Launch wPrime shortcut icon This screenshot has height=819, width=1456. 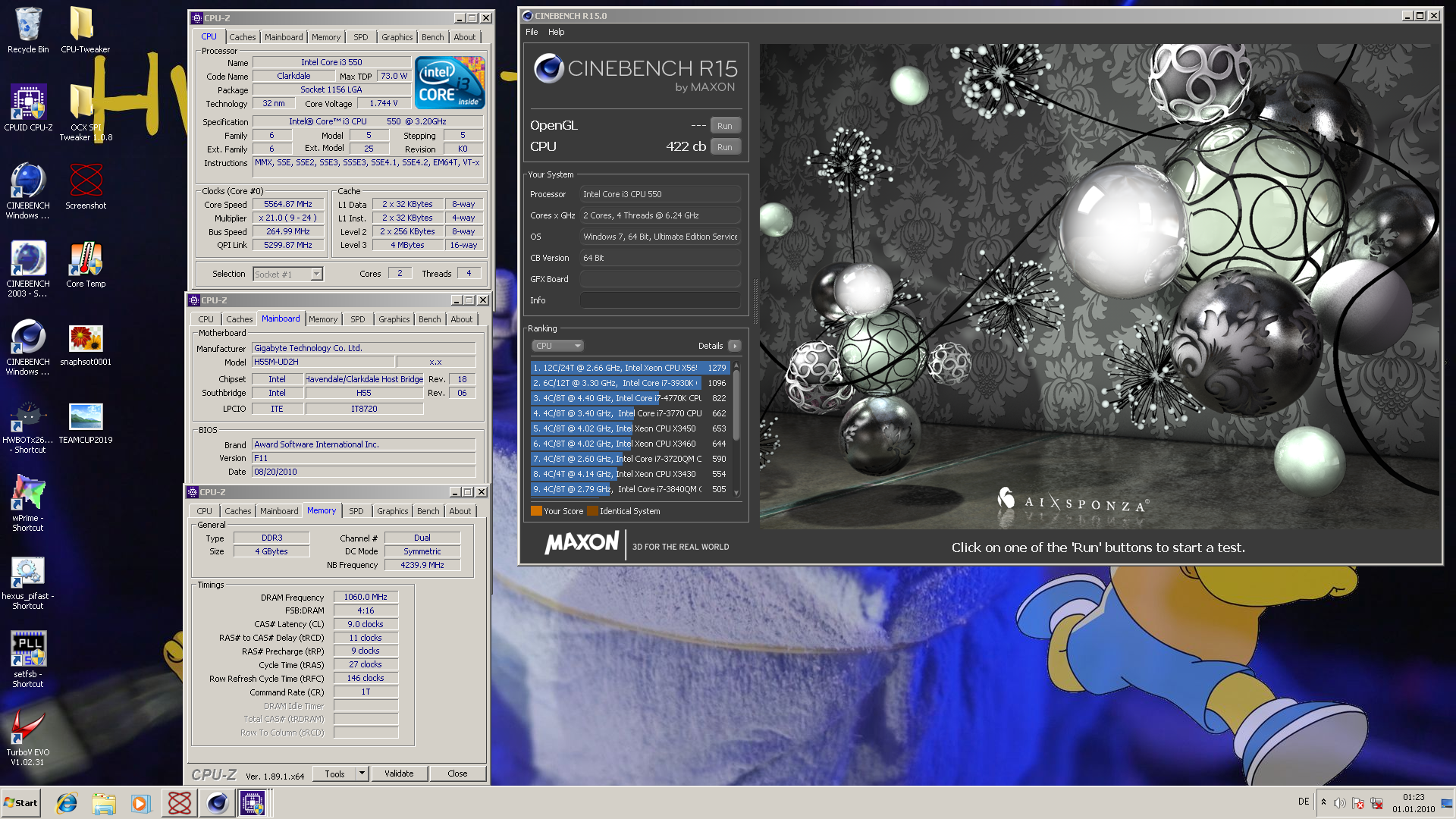28,504
